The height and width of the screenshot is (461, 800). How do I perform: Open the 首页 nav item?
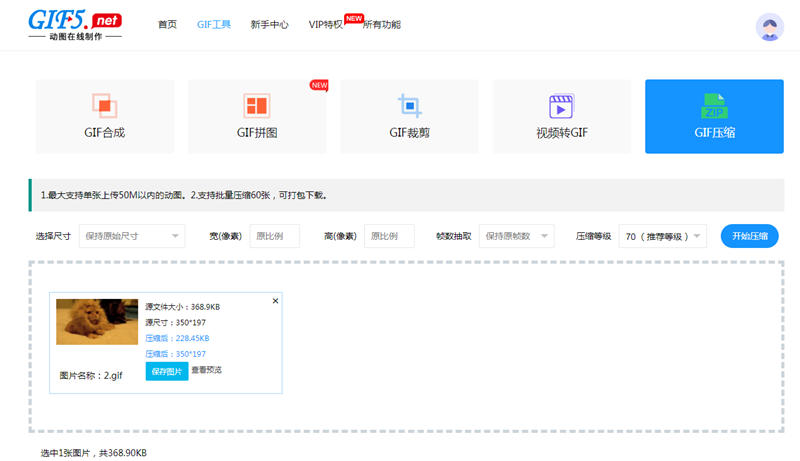(167, 24)
